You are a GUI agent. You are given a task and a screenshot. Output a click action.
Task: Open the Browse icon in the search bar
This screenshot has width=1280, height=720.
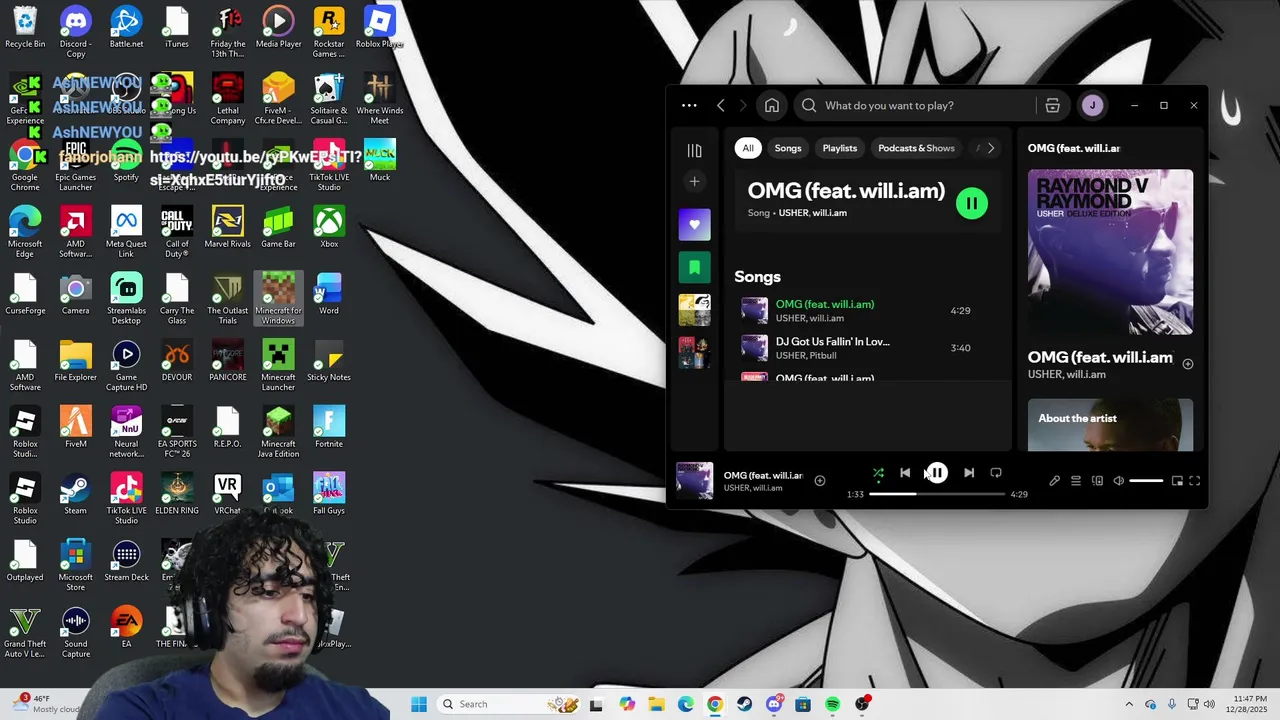pos(1053,105)
